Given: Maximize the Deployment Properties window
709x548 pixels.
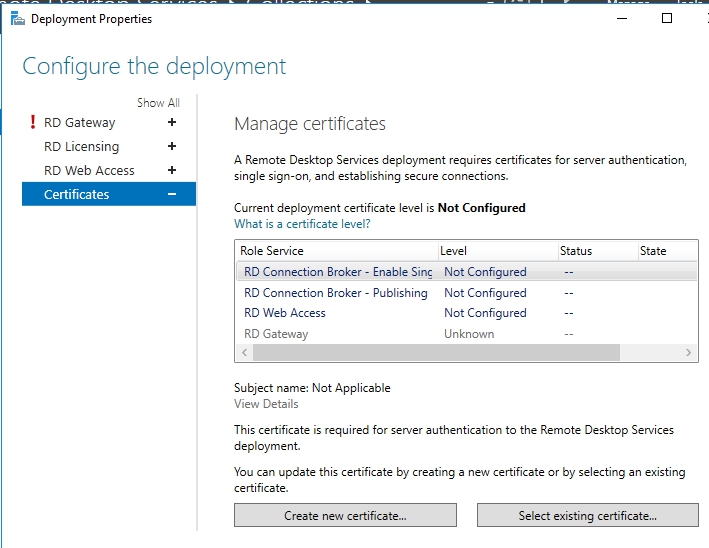Looking at the screenshot, I should pos(667,18).
